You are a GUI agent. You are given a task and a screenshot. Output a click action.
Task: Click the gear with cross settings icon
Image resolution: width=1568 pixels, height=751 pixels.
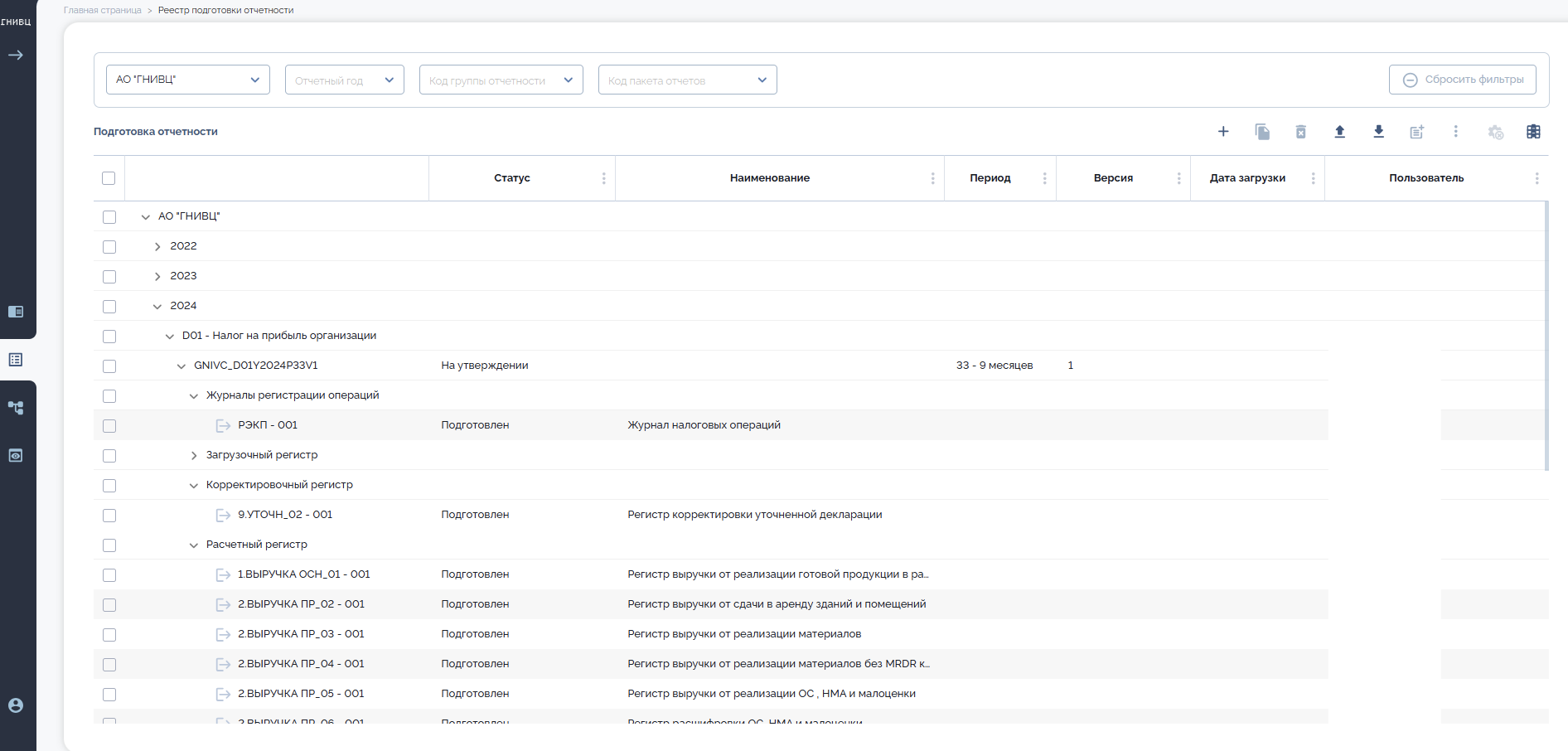click(x=1495, y=132)
